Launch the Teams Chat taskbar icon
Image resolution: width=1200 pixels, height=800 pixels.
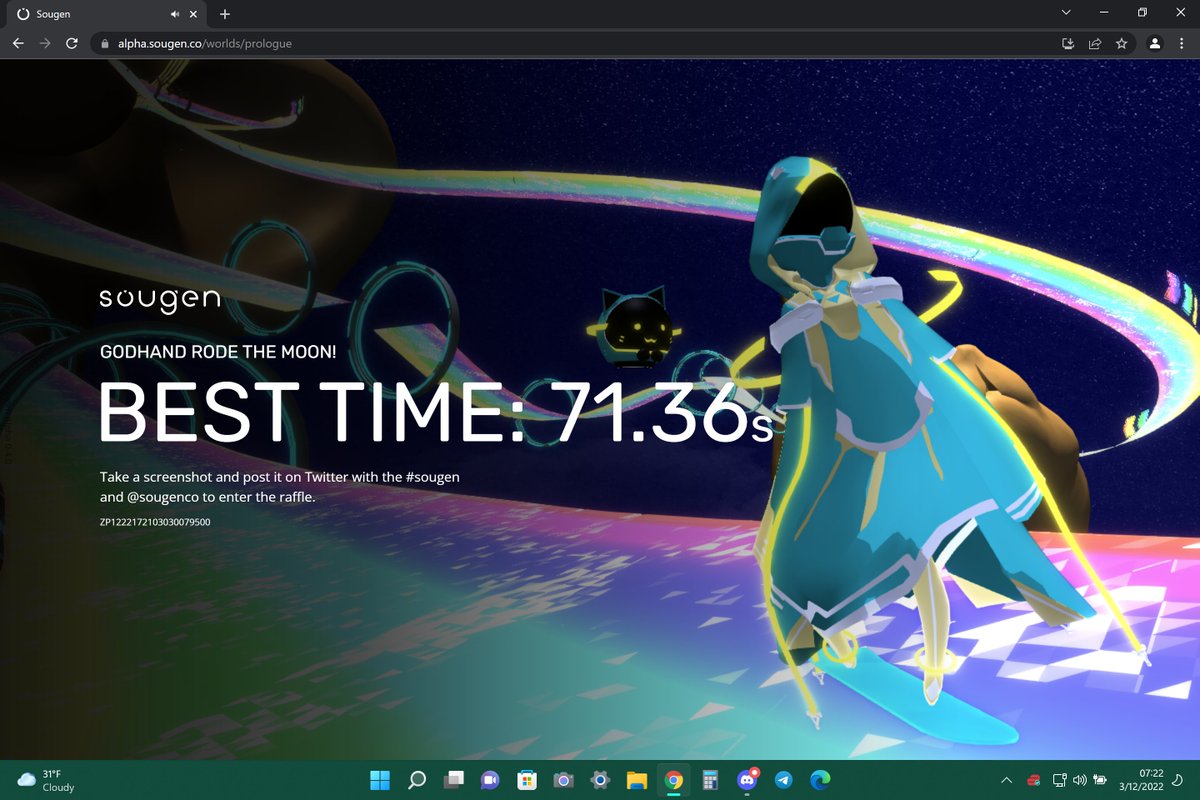pyautogui.click(x=490, y=780)
